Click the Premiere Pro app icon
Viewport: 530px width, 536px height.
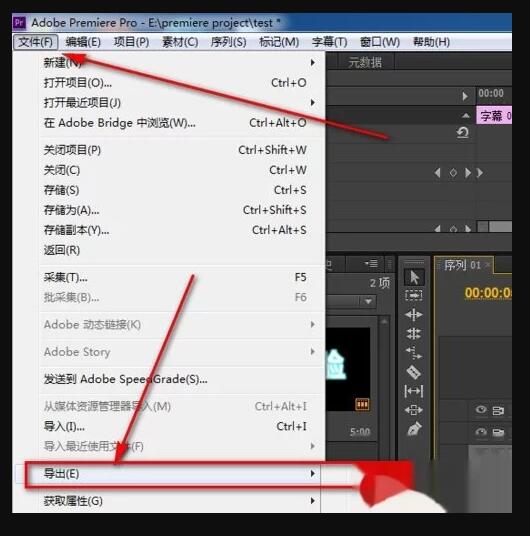19,23
